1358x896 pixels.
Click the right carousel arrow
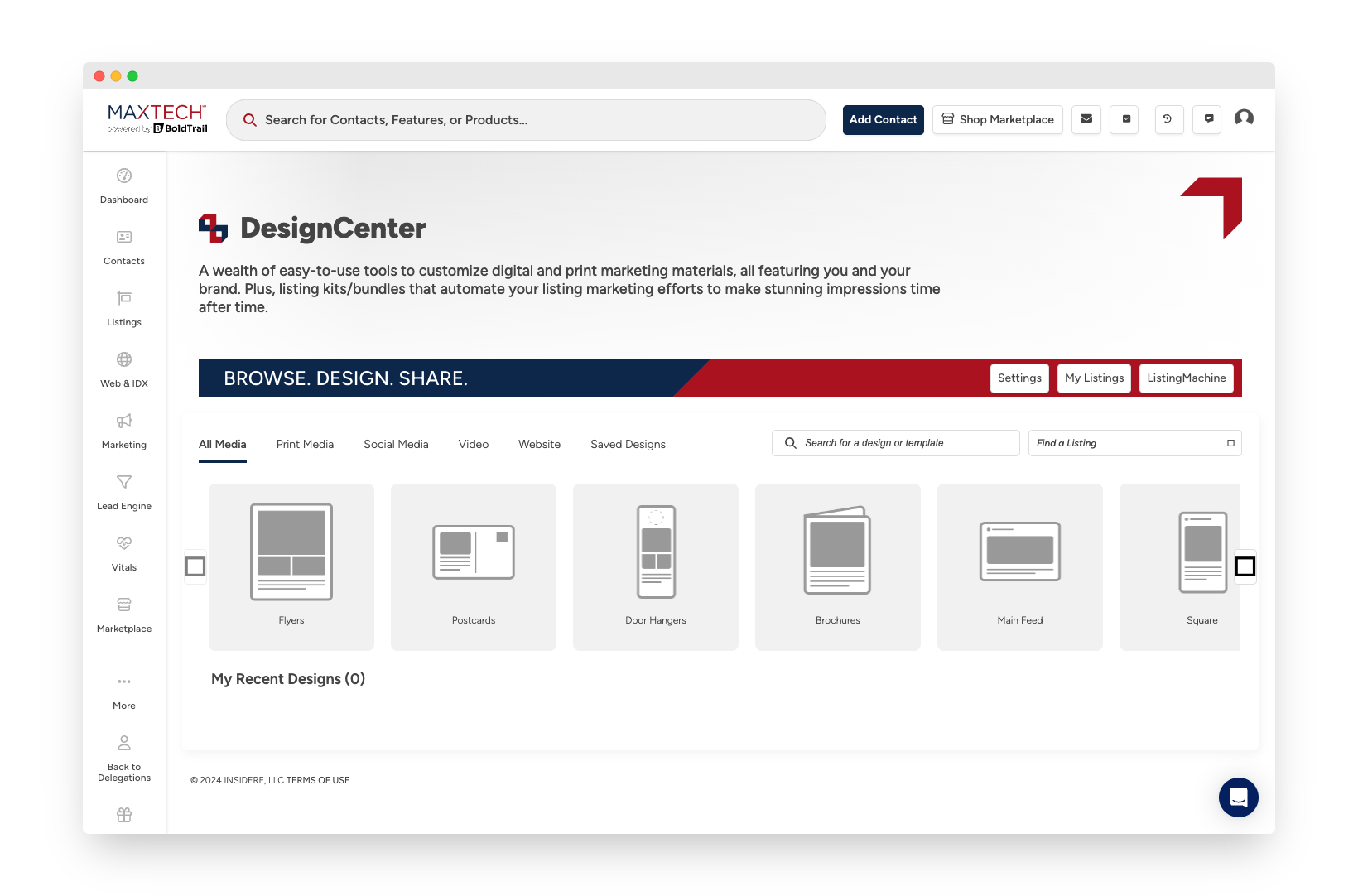click(x=1245, y=567)
